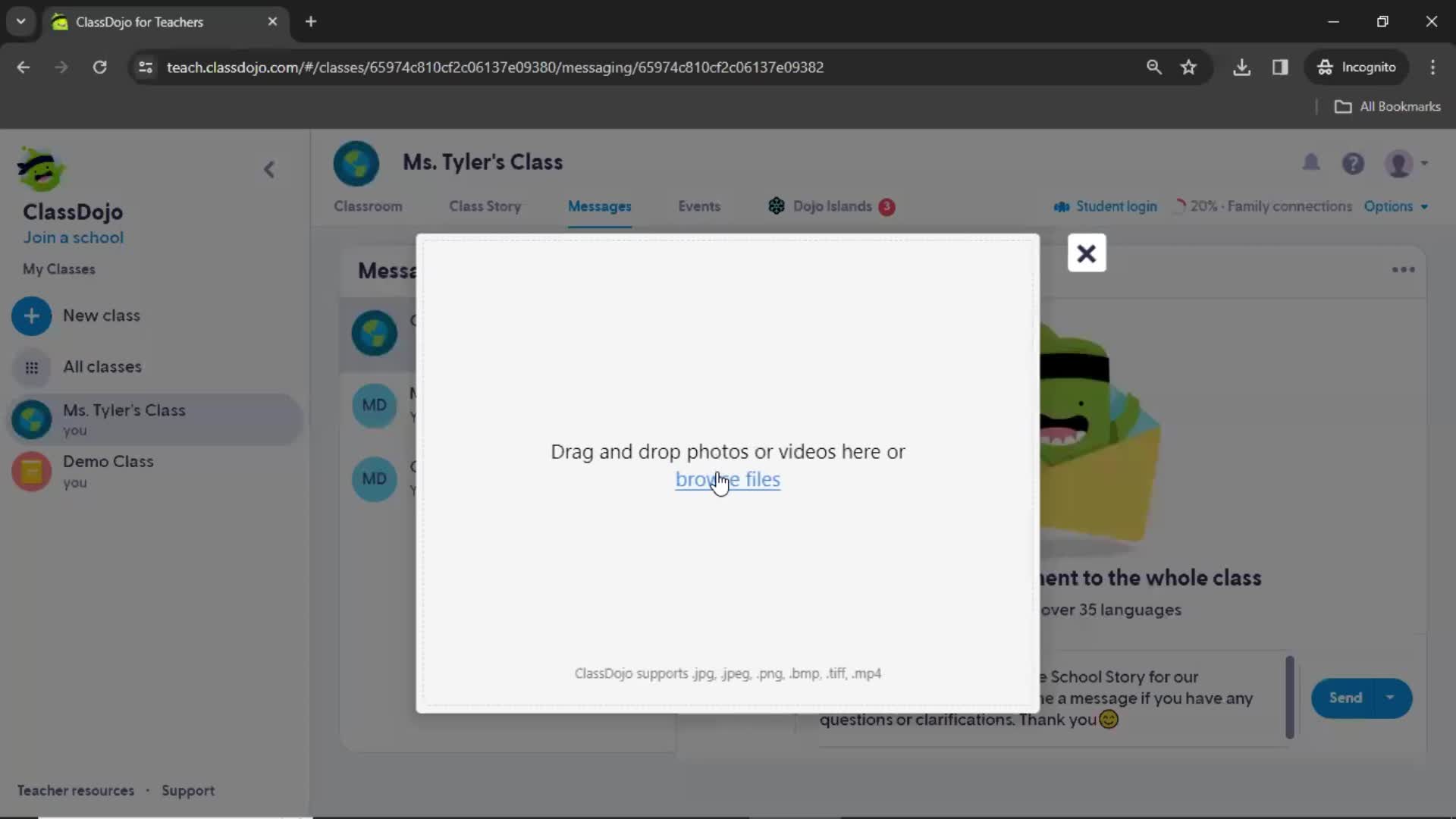Open the first MD conversation avatar

pos(374,405)
